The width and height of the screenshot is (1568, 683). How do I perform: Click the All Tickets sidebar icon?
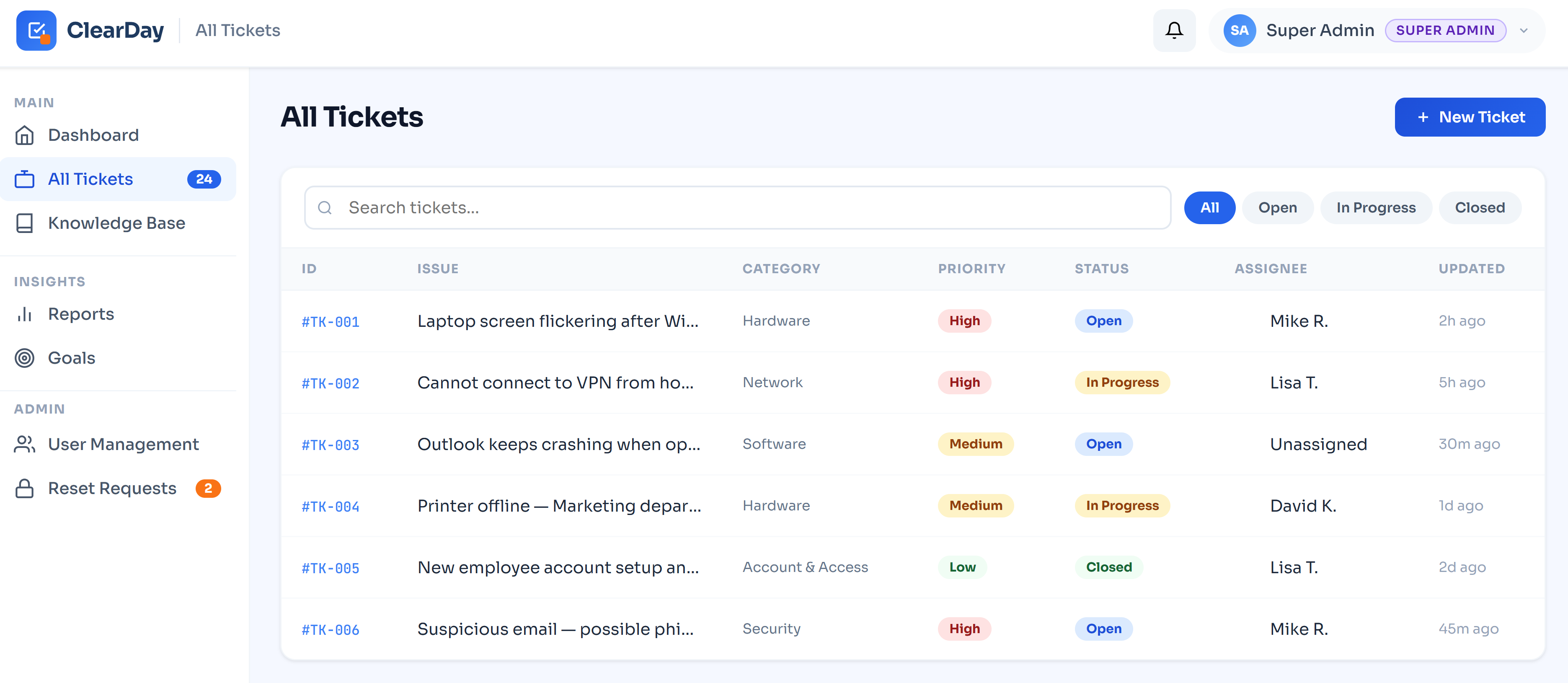pyautogui.click(x=24, y=179)
